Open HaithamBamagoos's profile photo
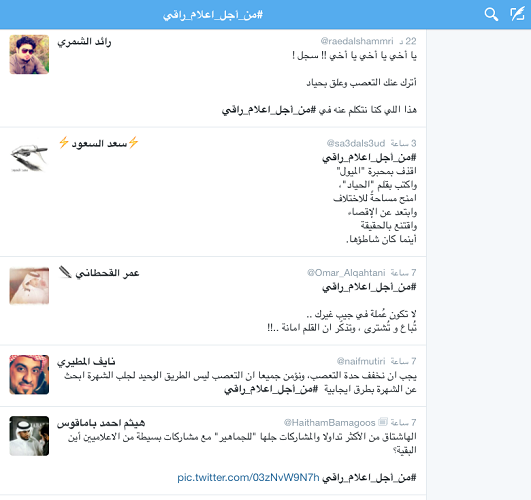 click(x=29, y=436)
